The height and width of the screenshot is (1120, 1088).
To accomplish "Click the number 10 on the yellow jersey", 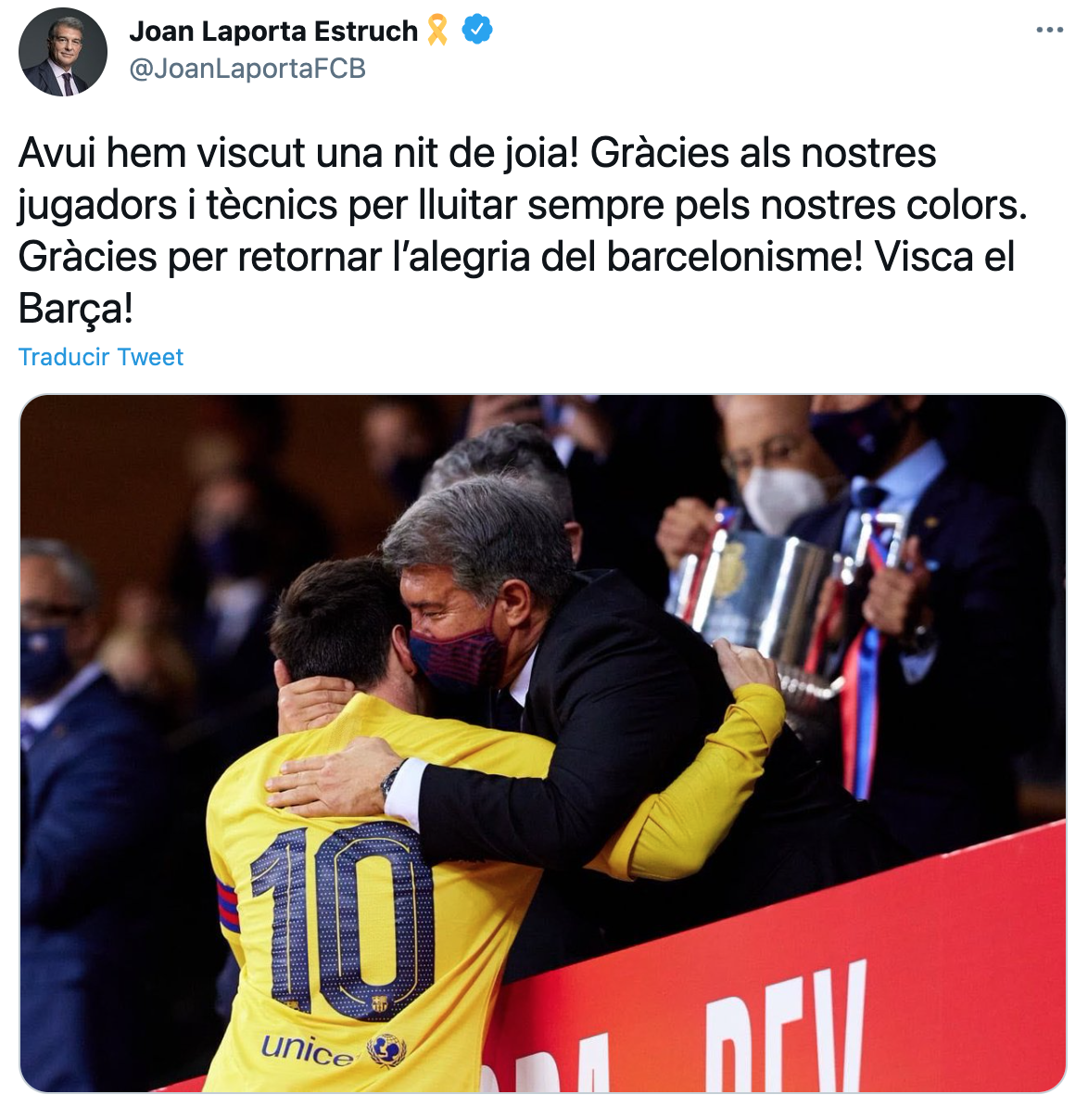I will [x=343, y=918].
